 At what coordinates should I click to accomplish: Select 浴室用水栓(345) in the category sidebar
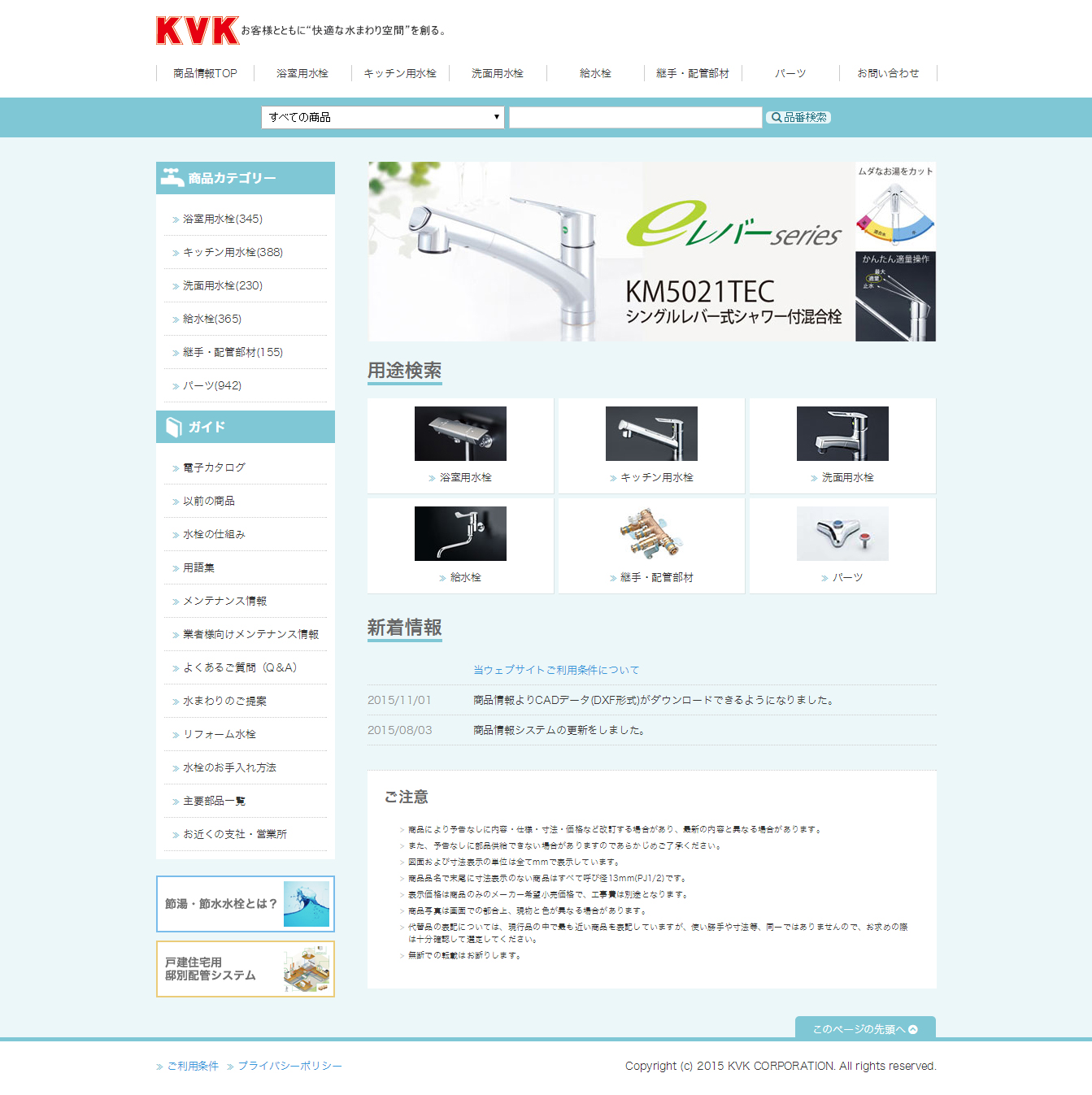(222, 219)
